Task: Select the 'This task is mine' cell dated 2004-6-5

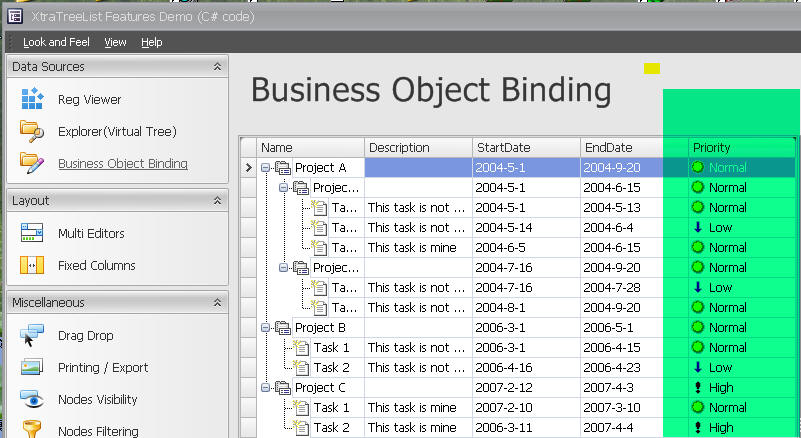Action: pos(418,247)
